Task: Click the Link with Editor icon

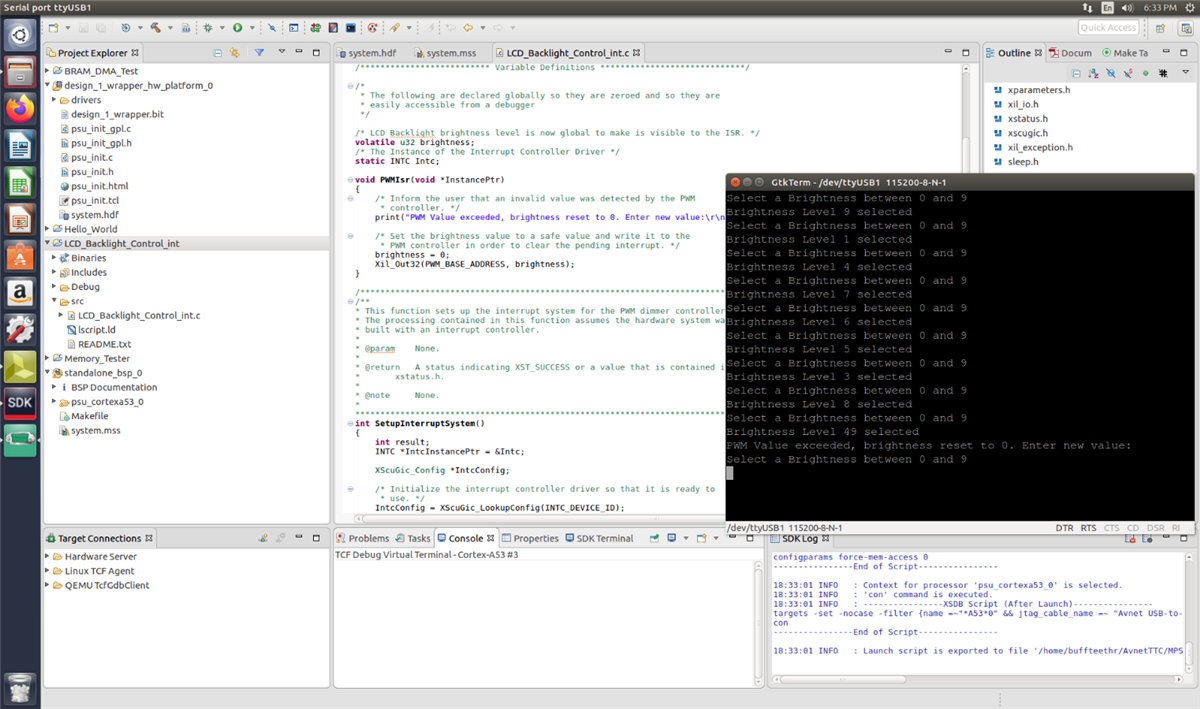Action: pyautogui.click(x=234, y=53)
